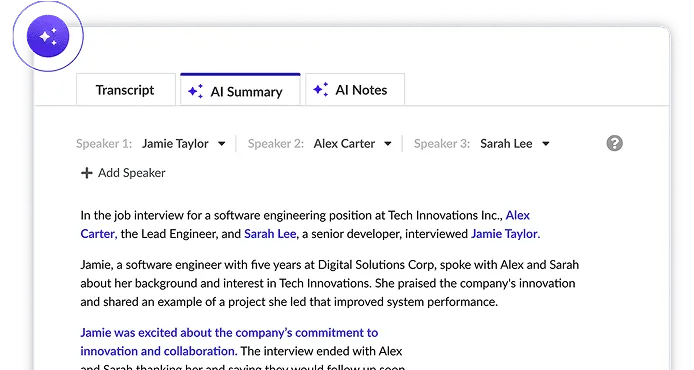The height and width of the screenshot is (370, 694).
Task: Open the AI Notes tab
Action: [355, 90]
